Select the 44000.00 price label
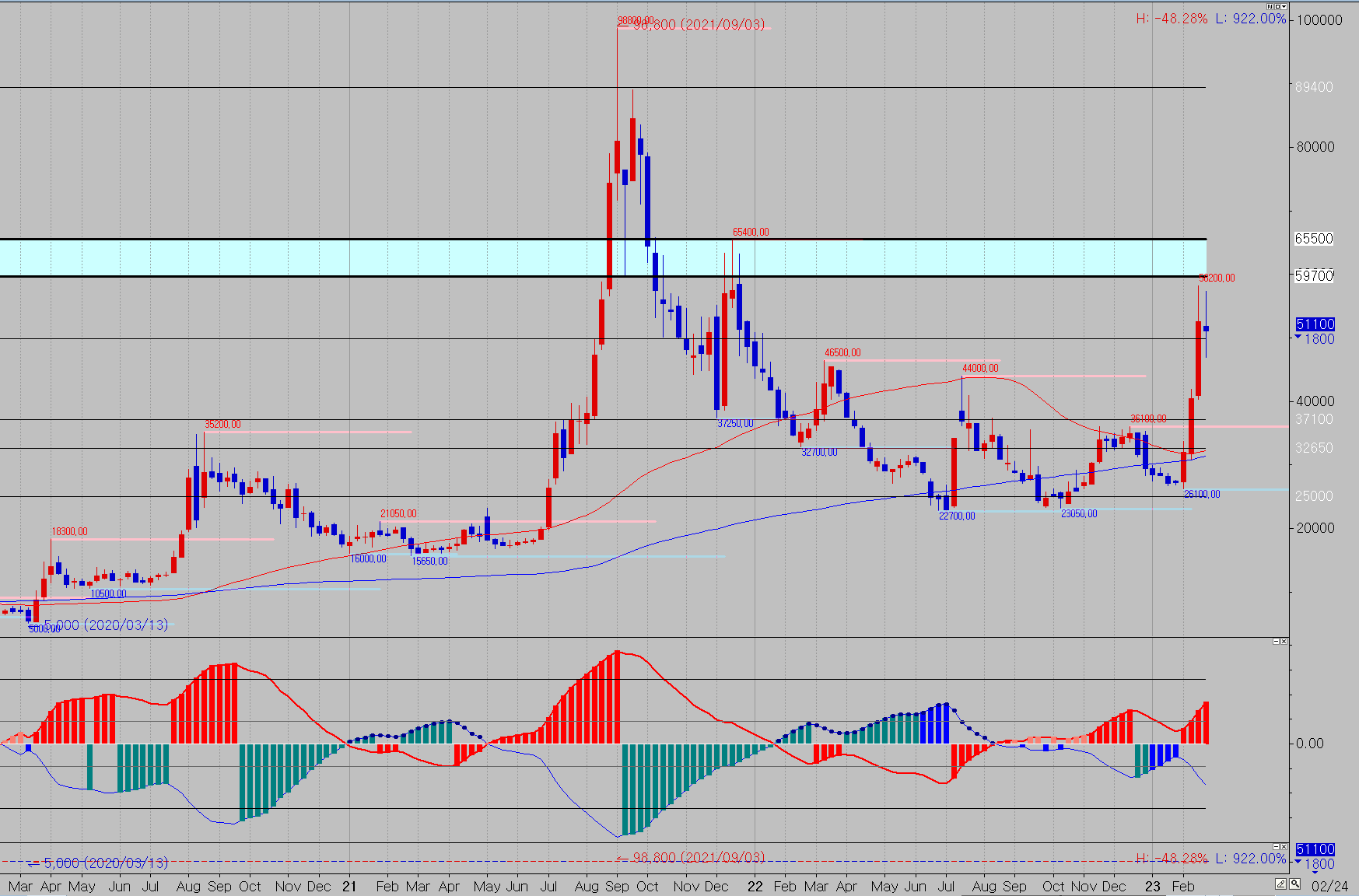Image resolution: width=1359 pixels, height=896 pixels. [980, 368]
